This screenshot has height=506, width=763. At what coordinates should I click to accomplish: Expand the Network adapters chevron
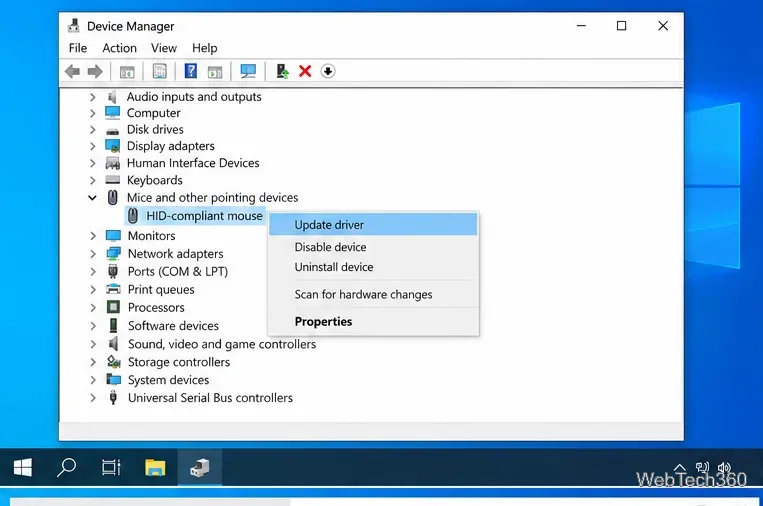coord(93,254)
